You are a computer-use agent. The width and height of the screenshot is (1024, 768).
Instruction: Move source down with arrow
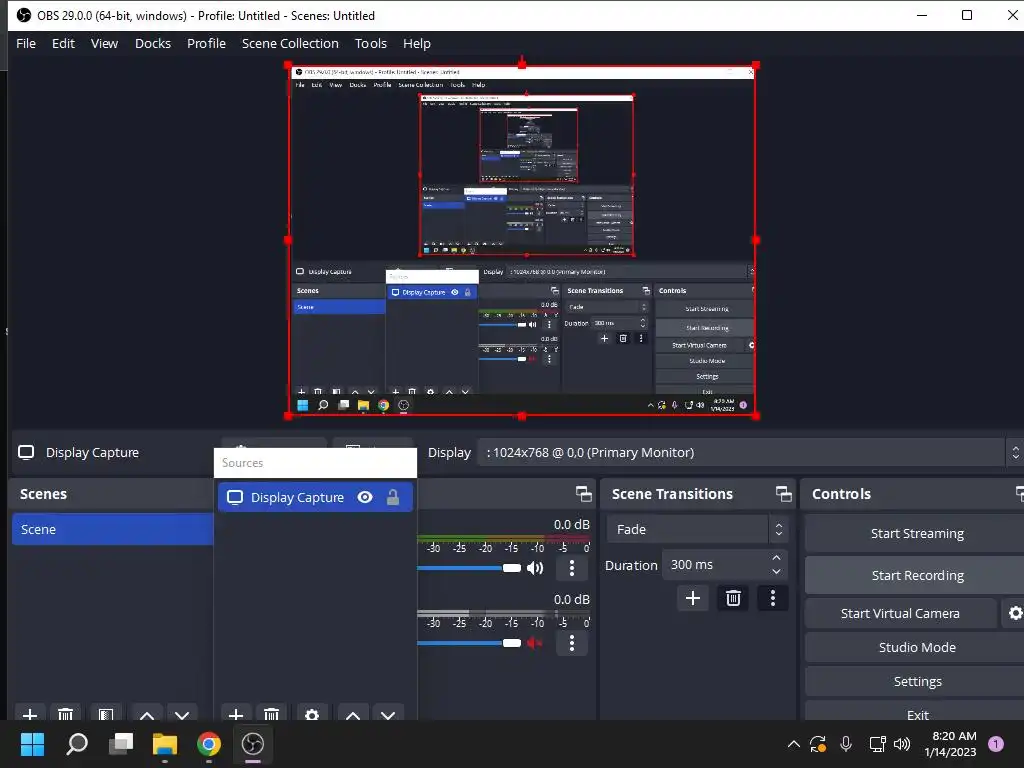click(x=389, y=714)
